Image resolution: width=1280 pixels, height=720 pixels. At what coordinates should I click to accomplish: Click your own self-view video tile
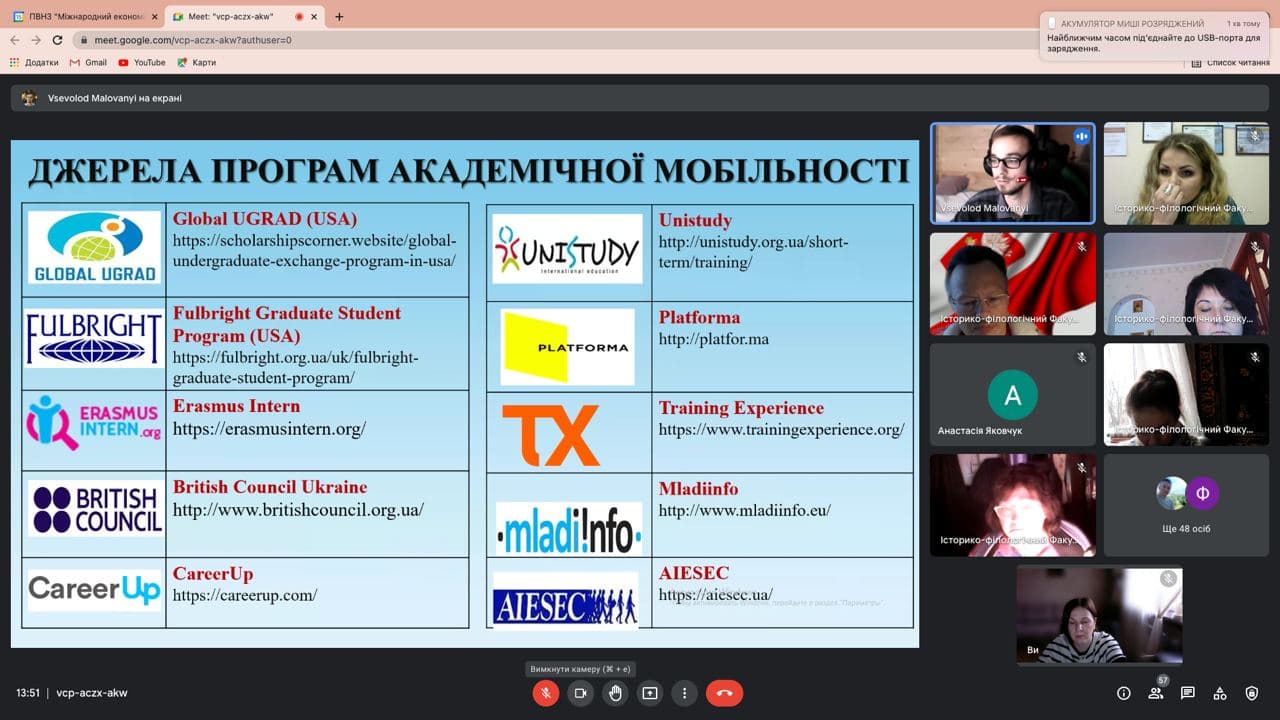pyautogui.click(x=1099, y=615)
